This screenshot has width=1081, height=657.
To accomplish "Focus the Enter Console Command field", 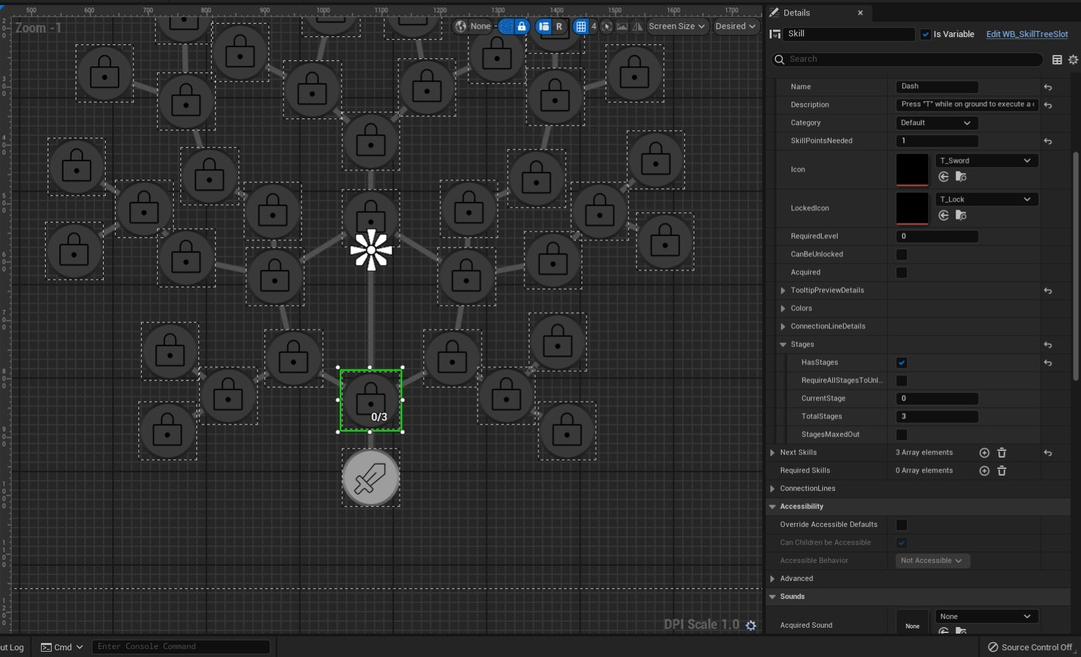I will click(181, 647).
